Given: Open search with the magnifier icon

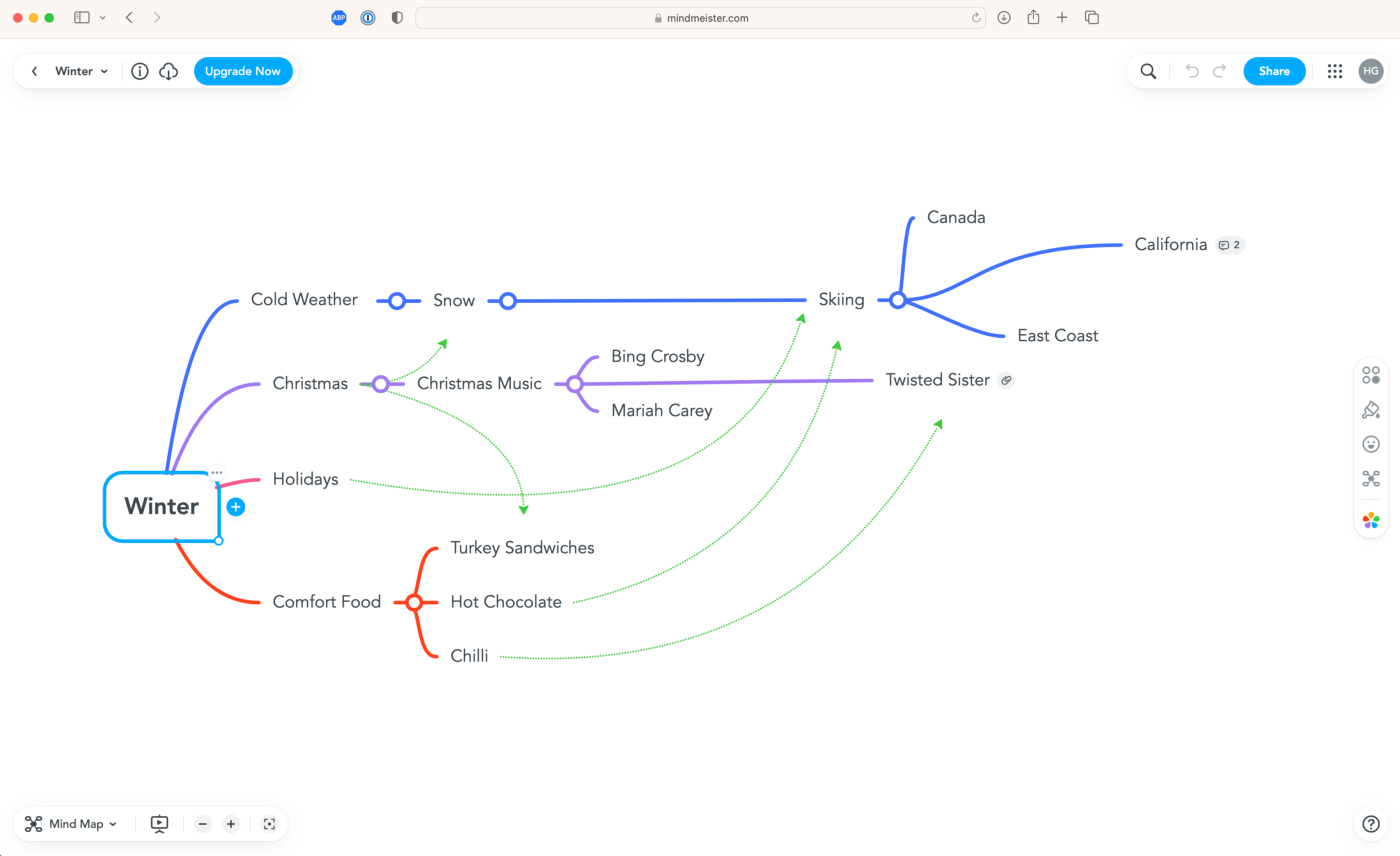Looking at the screenshot, I should tap(1149, 71).
